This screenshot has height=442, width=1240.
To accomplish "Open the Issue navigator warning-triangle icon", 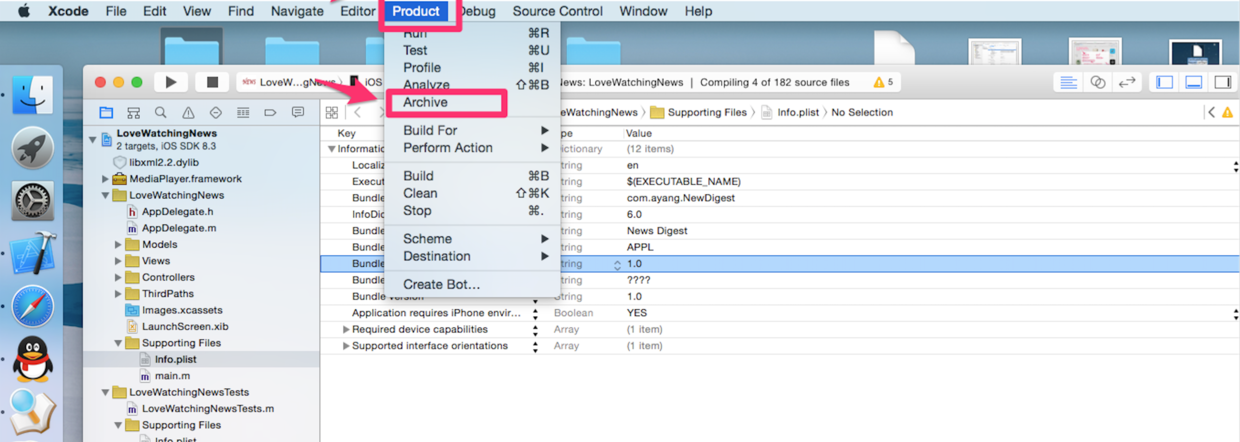I will (188, 113).
